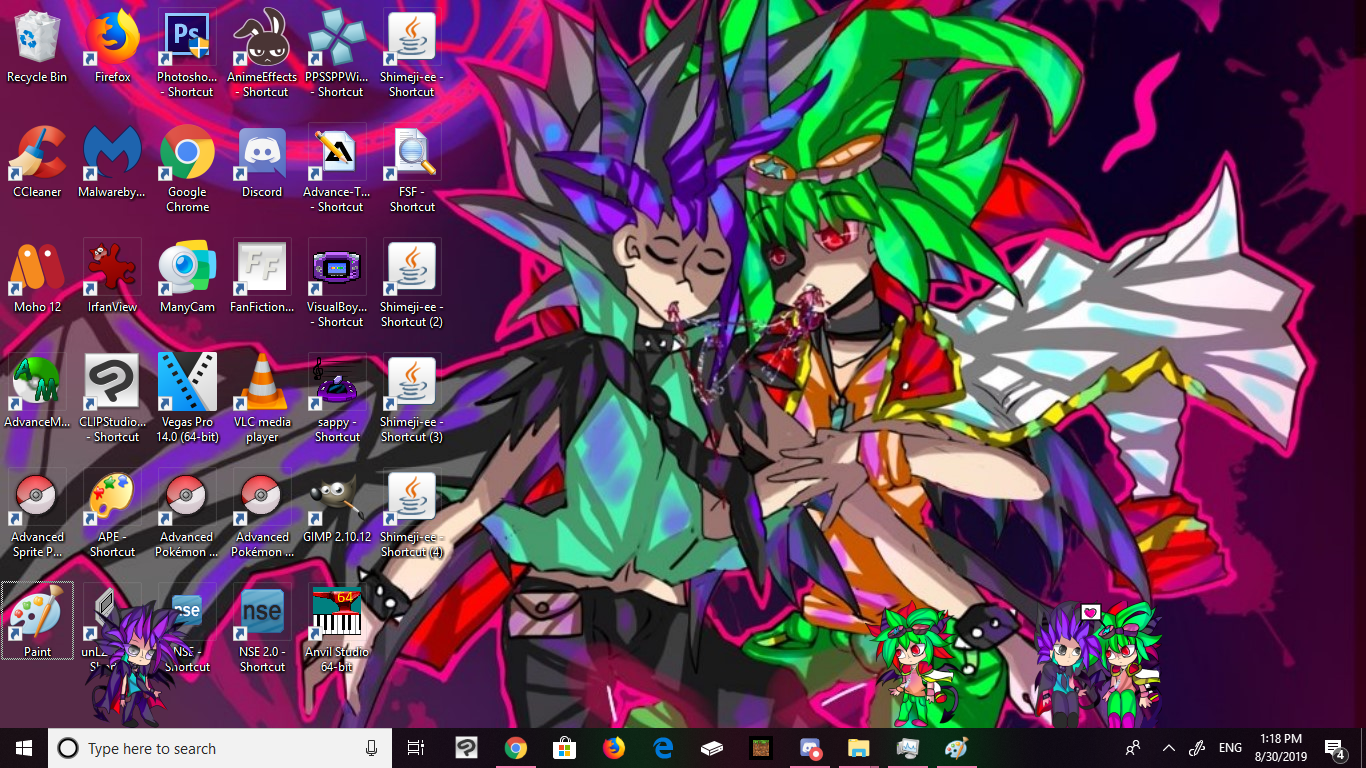
Task: Activate the search box microphone
Action: pyautogui.click(x=371, y=748)
